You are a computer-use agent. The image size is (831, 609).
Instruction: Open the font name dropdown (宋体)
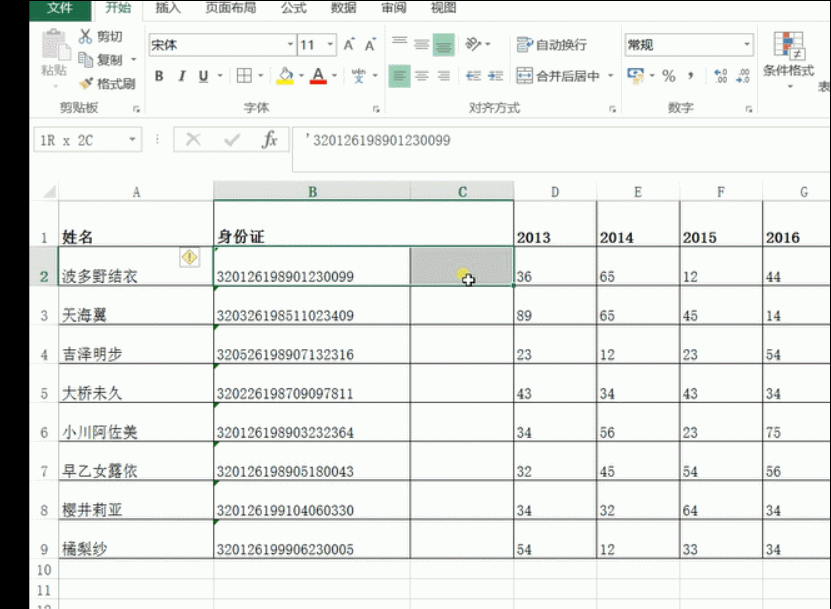(x=290, y=45)
